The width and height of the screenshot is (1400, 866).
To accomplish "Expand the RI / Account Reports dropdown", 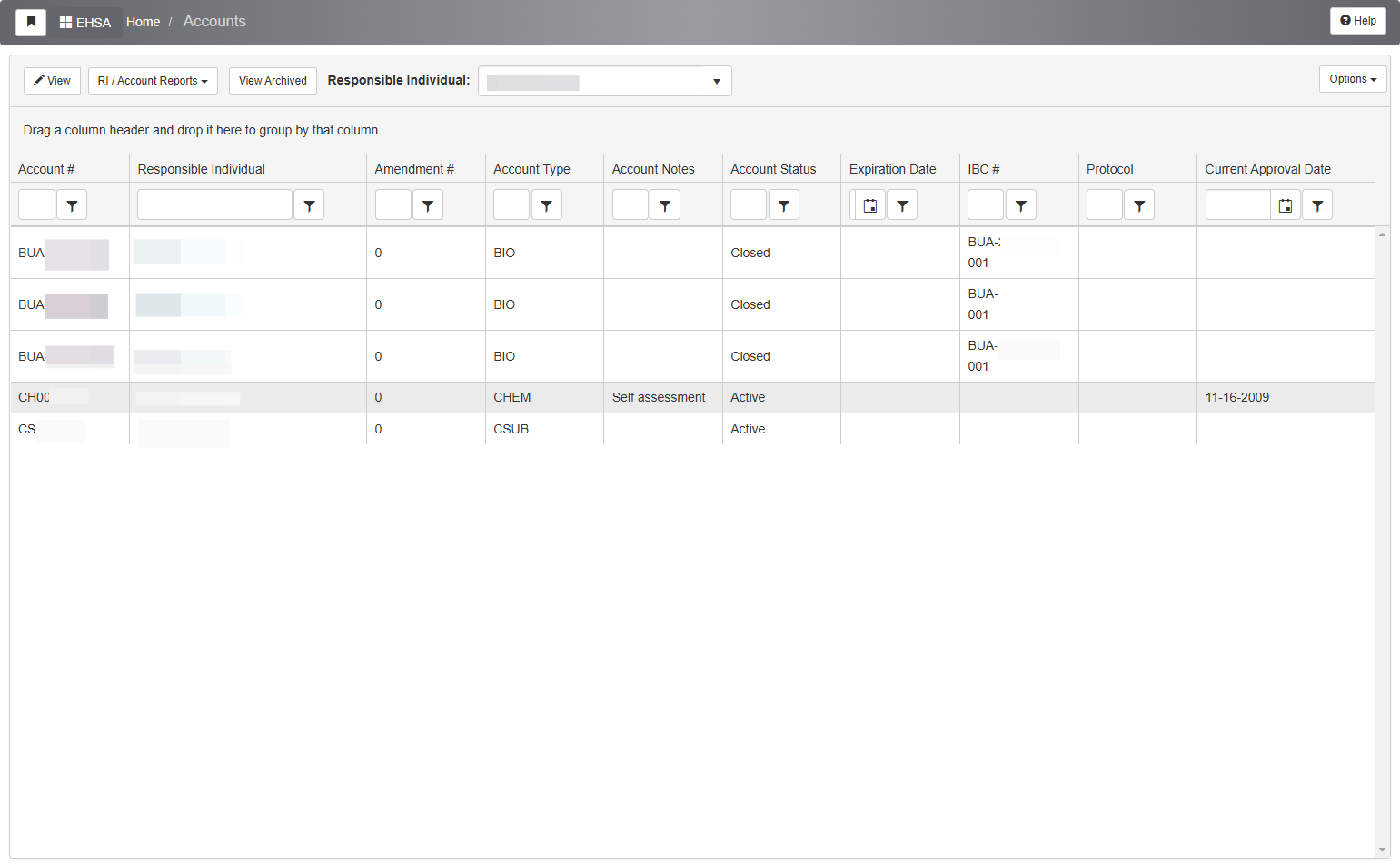I will coord(153,81).
